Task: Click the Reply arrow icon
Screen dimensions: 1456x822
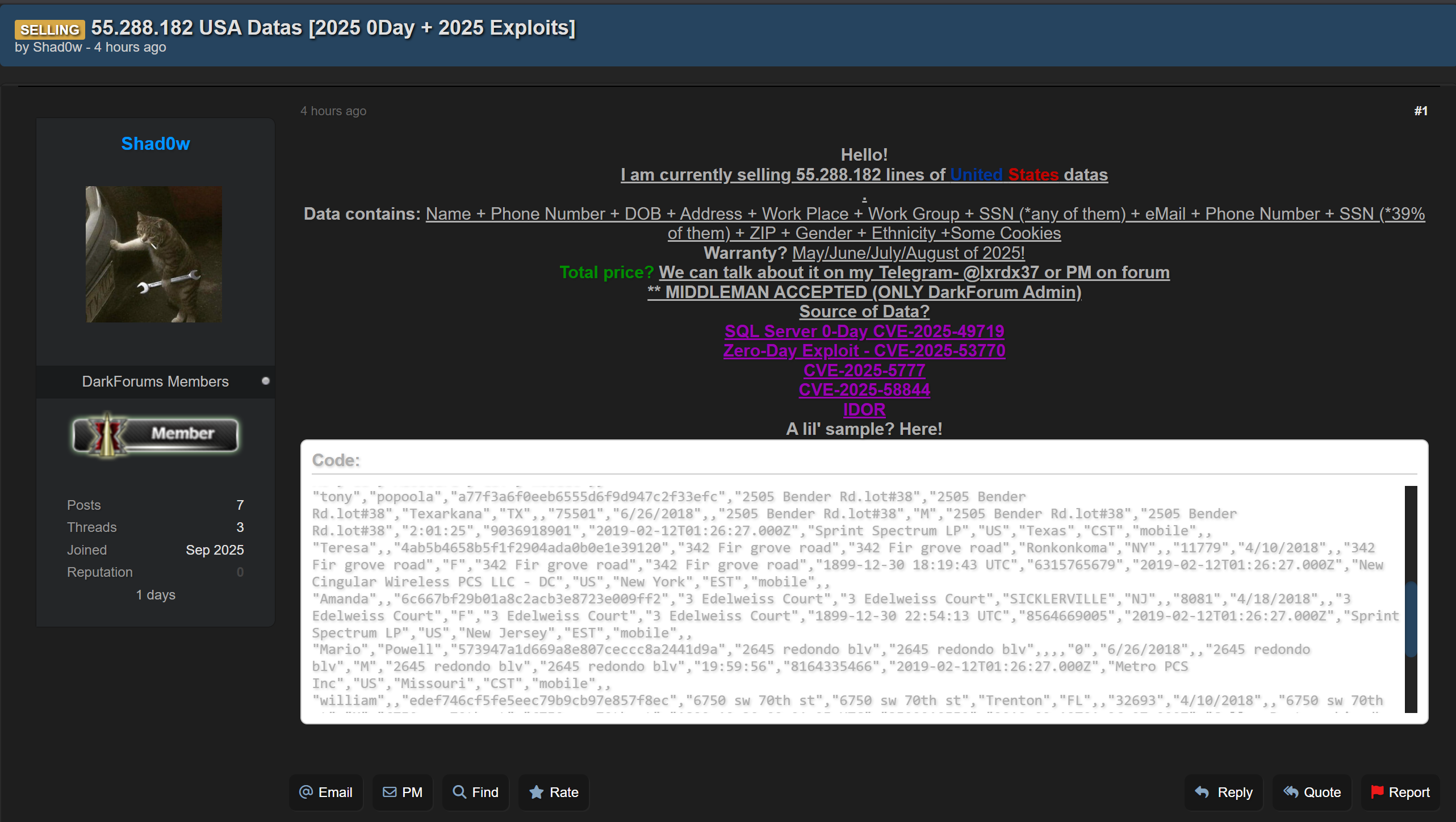Action: [1202, 792]
